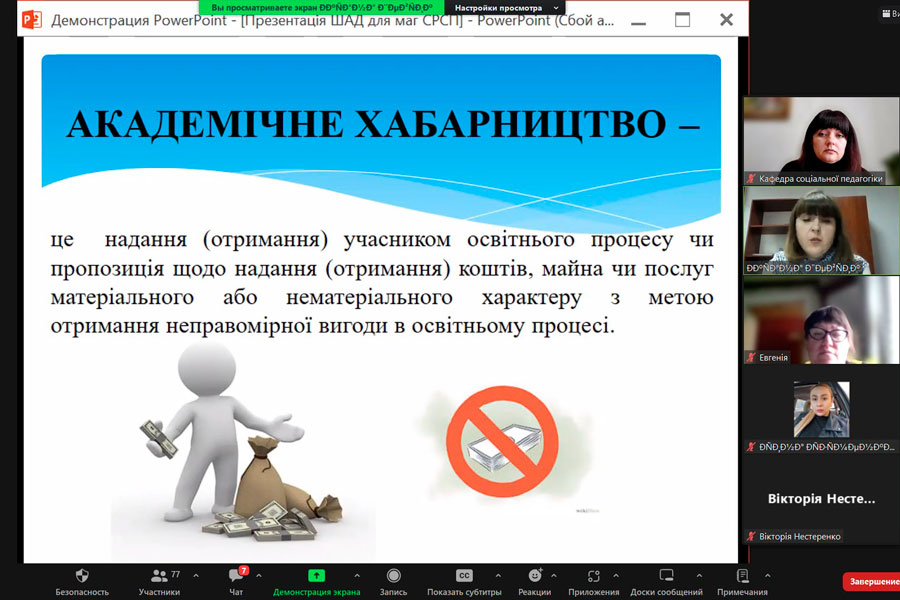Expand the Whiteboards options arrow
900x600 pixels.
pos(699,575)
